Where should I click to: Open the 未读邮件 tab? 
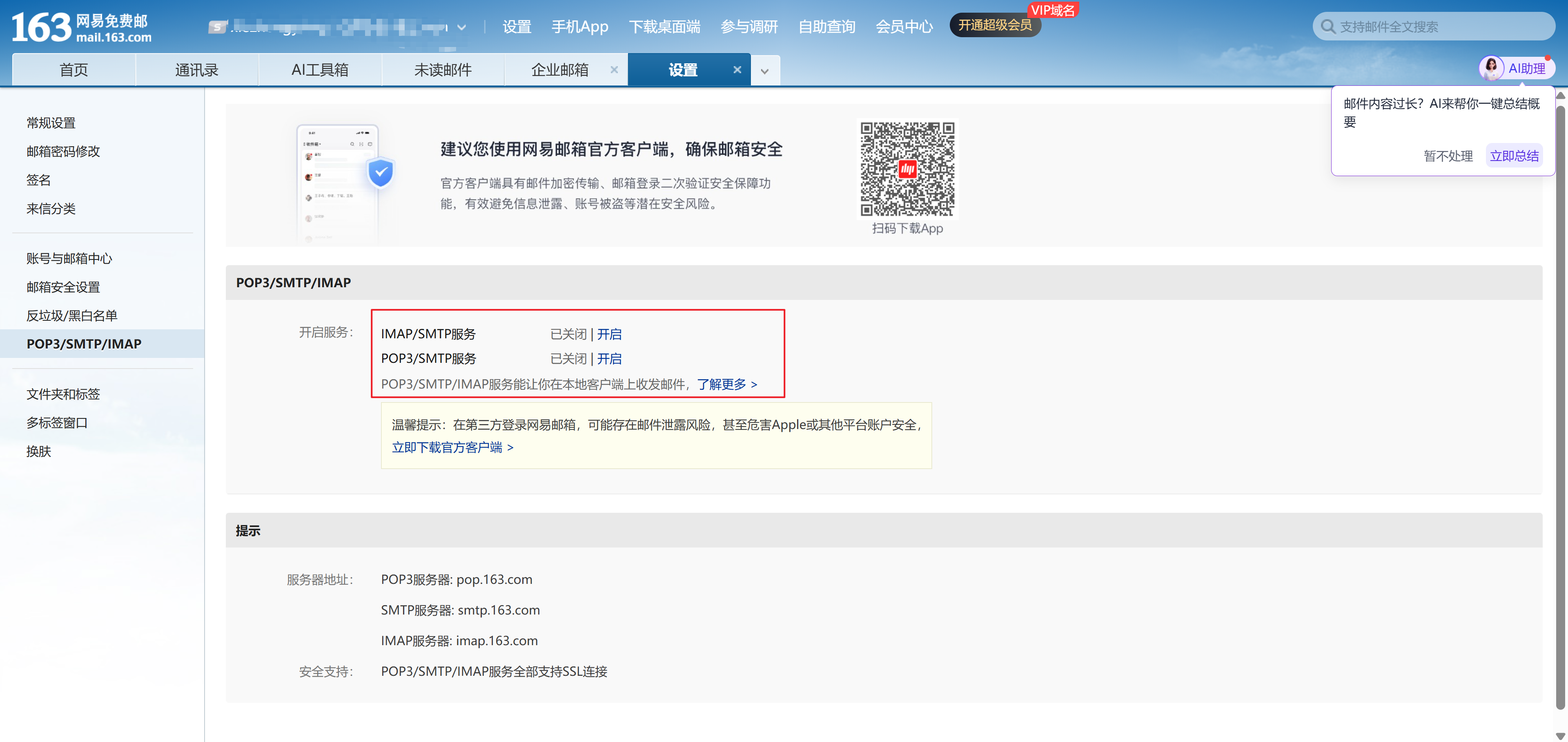(x=443, y=70)
